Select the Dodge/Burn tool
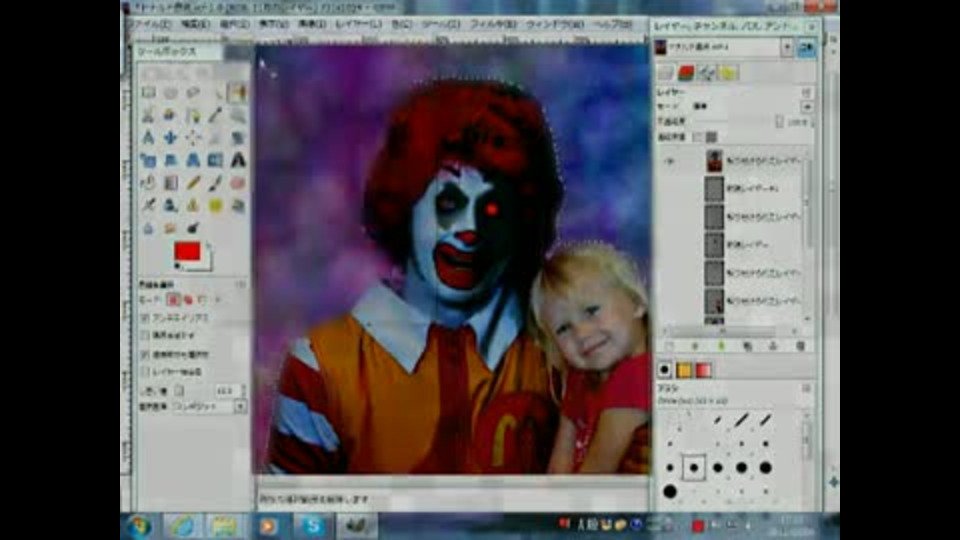The height and width of the screenshot is (540, 960). click(193, 228)
